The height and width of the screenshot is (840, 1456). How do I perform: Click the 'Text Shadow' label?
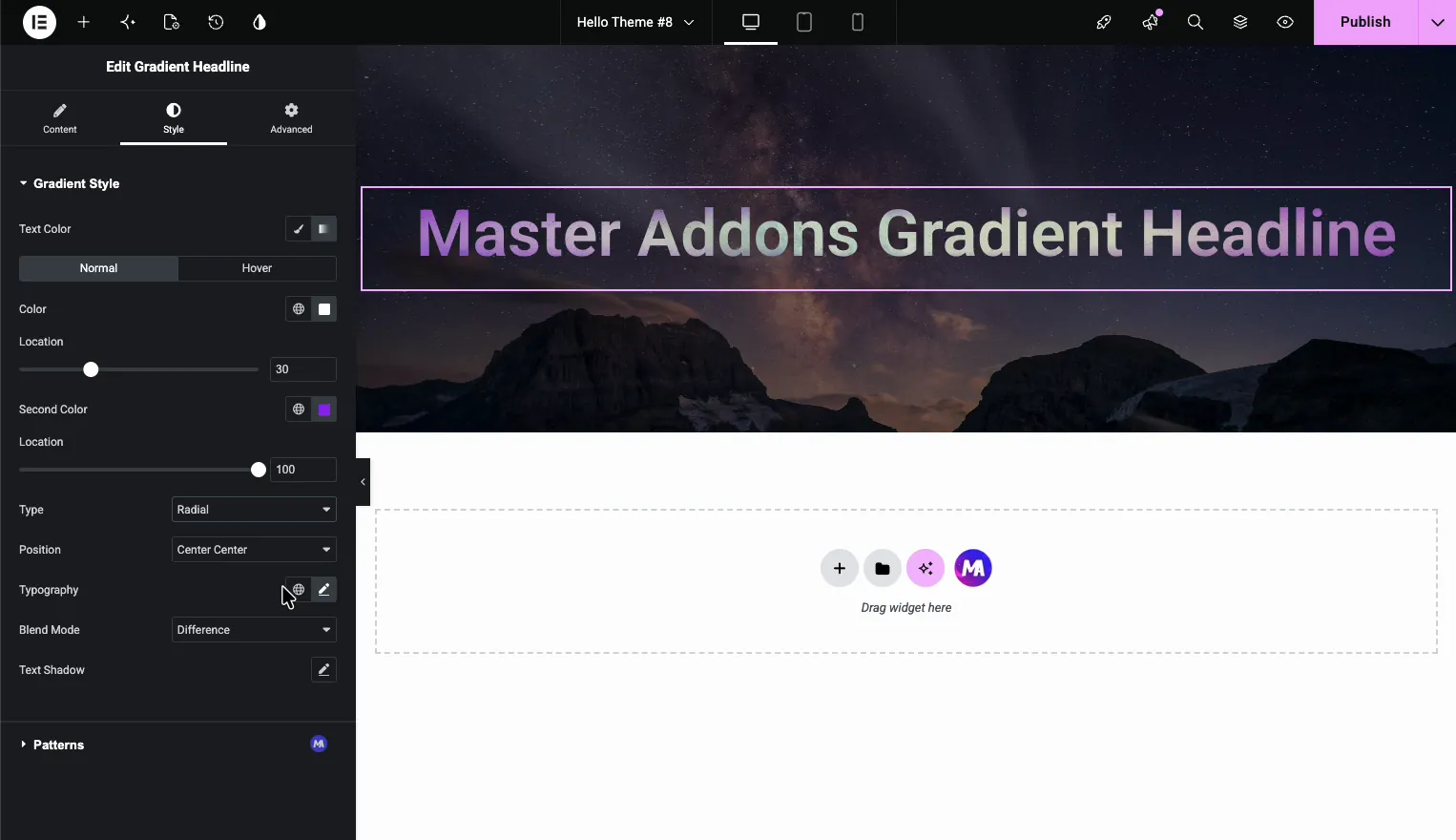pos(52,670)
